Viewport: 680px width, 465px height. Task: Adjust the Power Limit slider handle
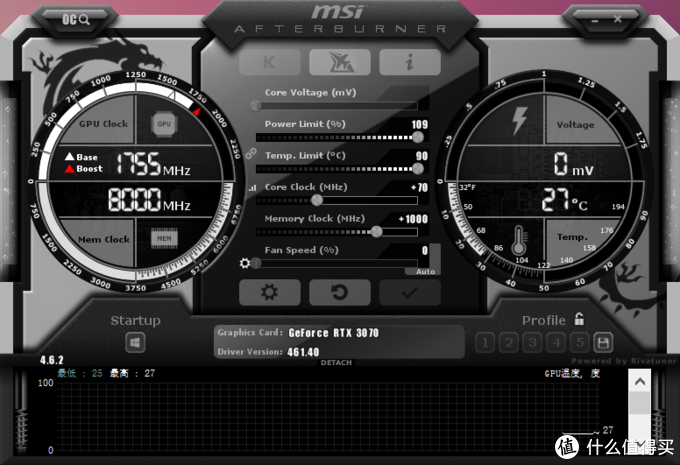coord(418,137)
